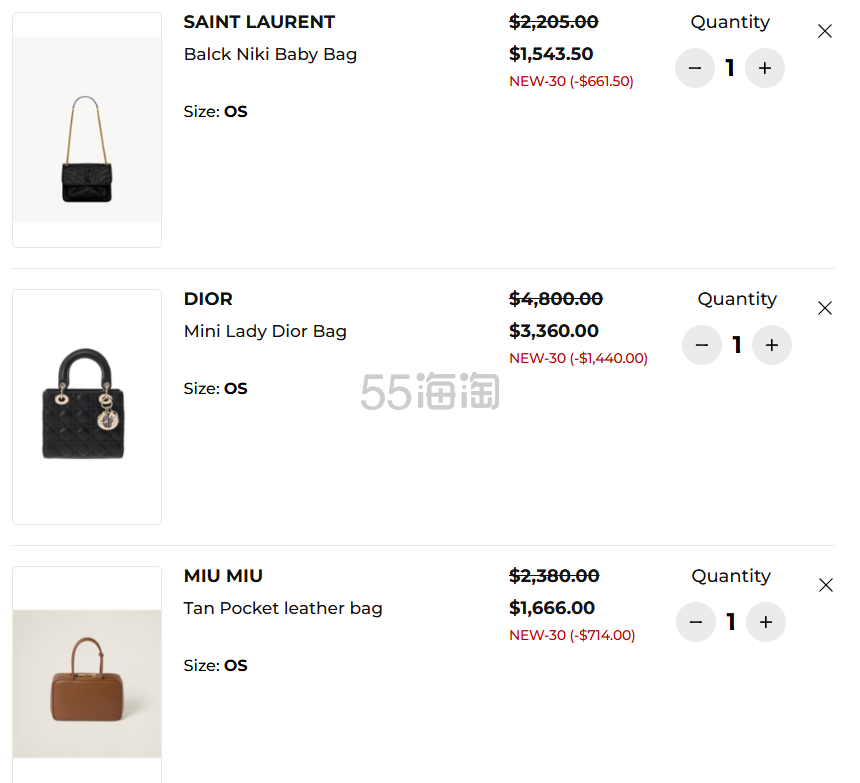The height and width of the screenshot is (783, 860).
Task: Decrease quantity of Miu Miu Pocket bag
Action: point(695,622)
